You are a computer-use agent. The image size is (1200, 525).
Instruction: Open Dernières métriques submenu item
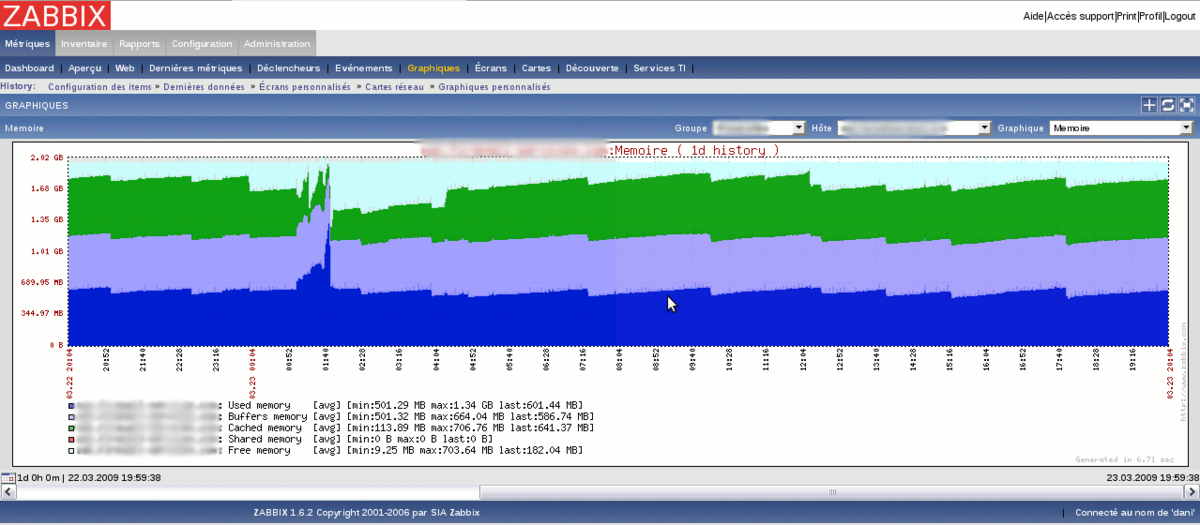pyautogui.click(x=195, y=68)
